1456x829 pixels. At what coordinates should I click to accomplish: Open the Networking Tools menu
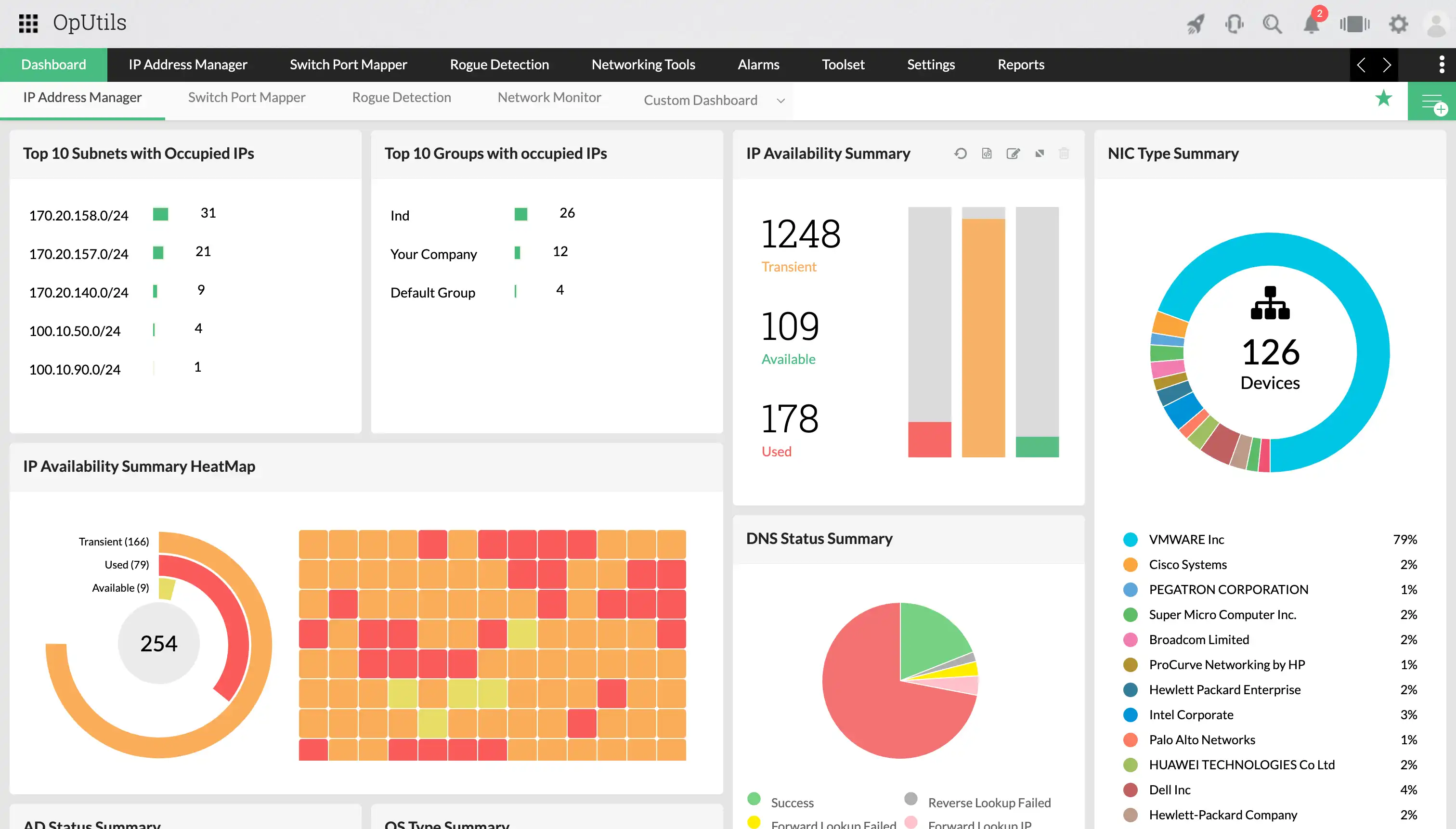coord(643,65)
